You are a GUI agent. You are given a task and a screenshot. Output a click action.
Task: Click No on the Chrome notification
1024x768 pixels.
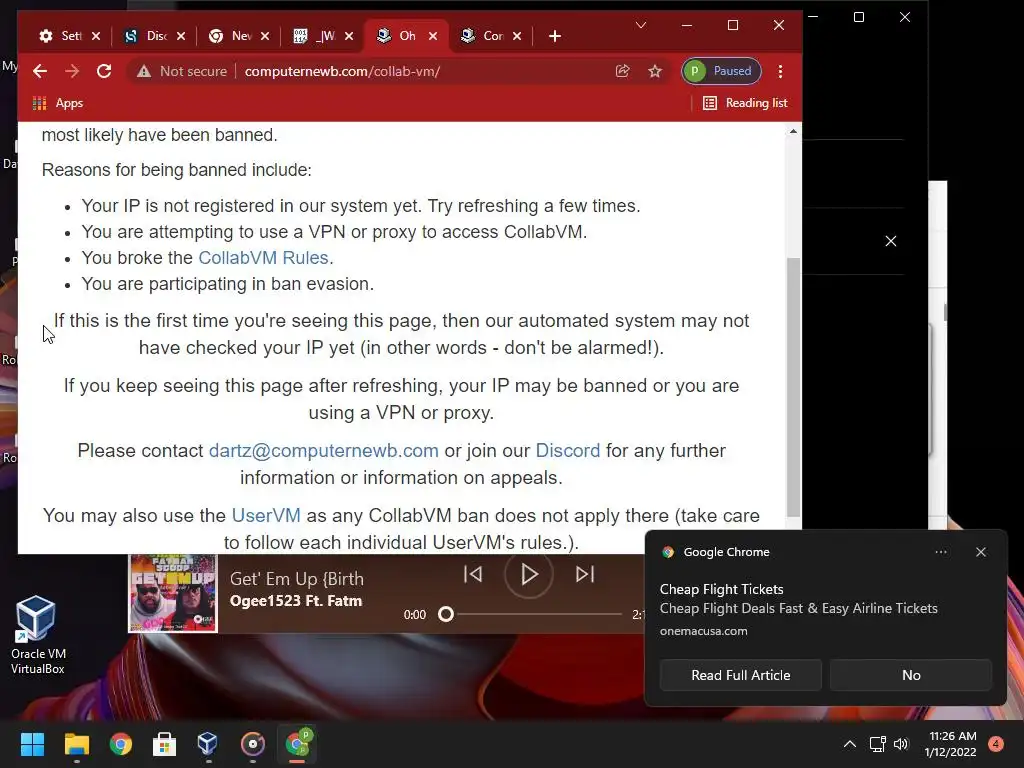pyautogui.click(x=911, y=675)
